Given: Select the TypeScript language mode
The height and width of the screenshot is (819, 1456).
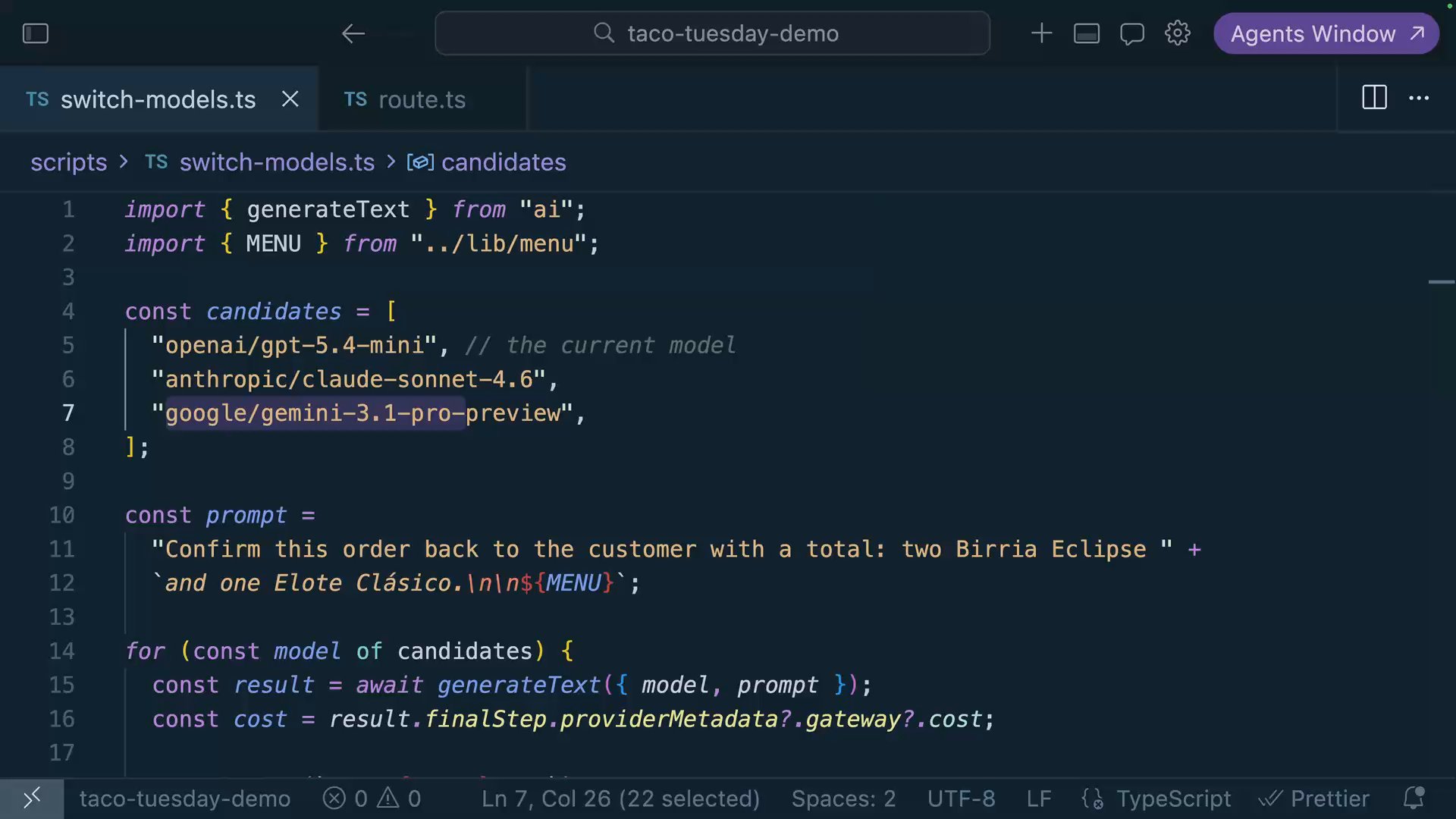Looking at the screenshot, I should [1174, 799].
